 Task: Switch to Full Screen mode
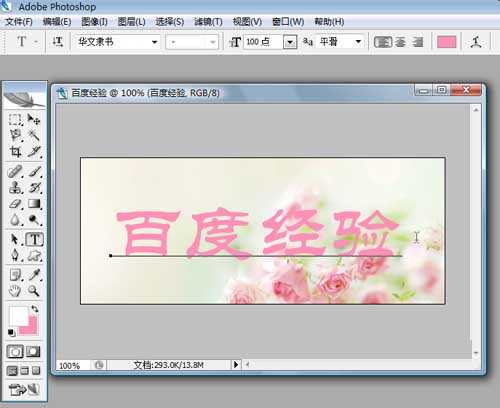(x=36, y=371)
